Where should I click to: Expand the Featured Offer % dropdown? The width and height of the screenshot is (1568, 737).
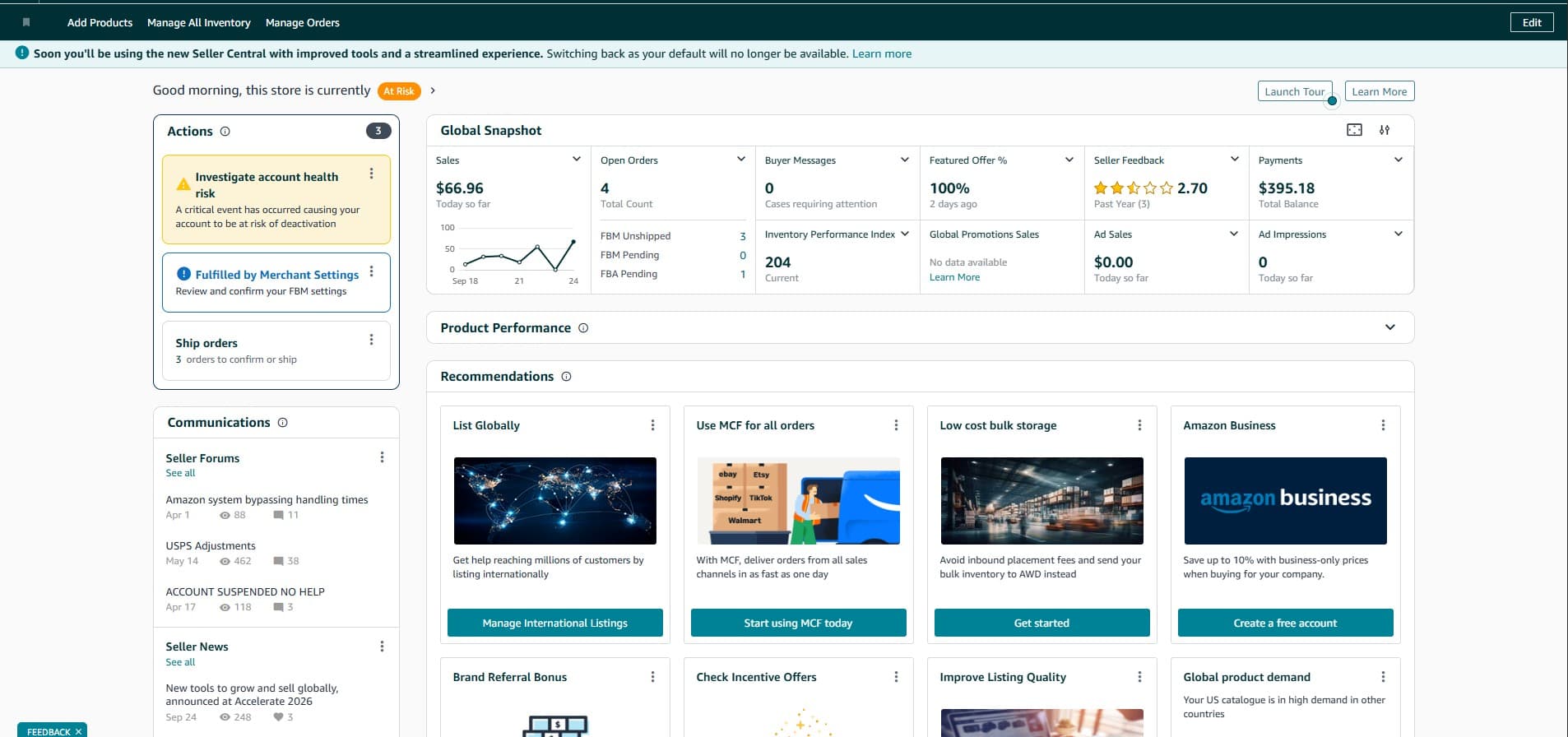click(1069, 160)
